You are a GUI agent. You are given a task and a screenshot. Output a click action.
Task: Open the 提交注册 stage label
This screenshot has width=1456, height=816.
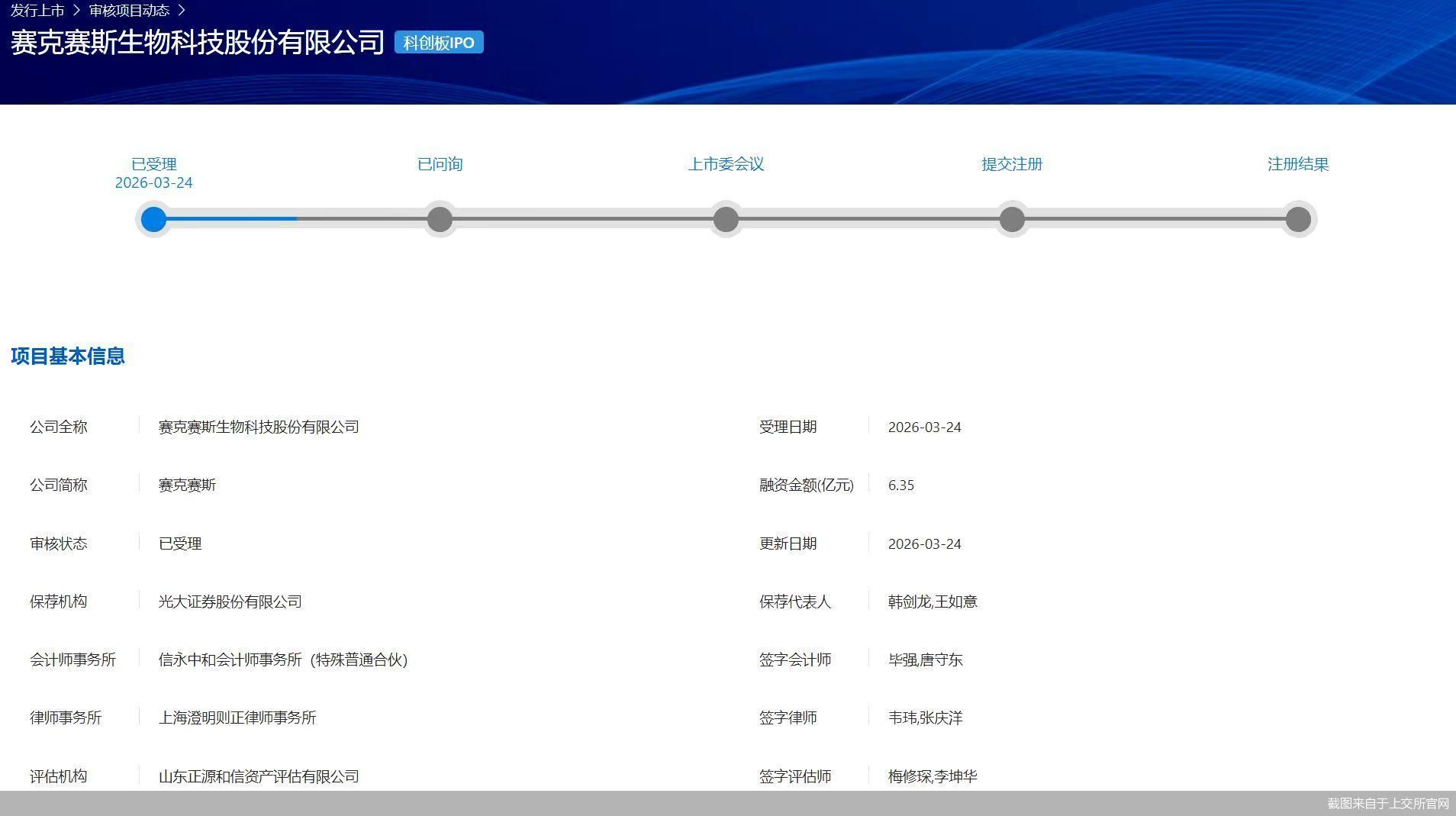1012,163
